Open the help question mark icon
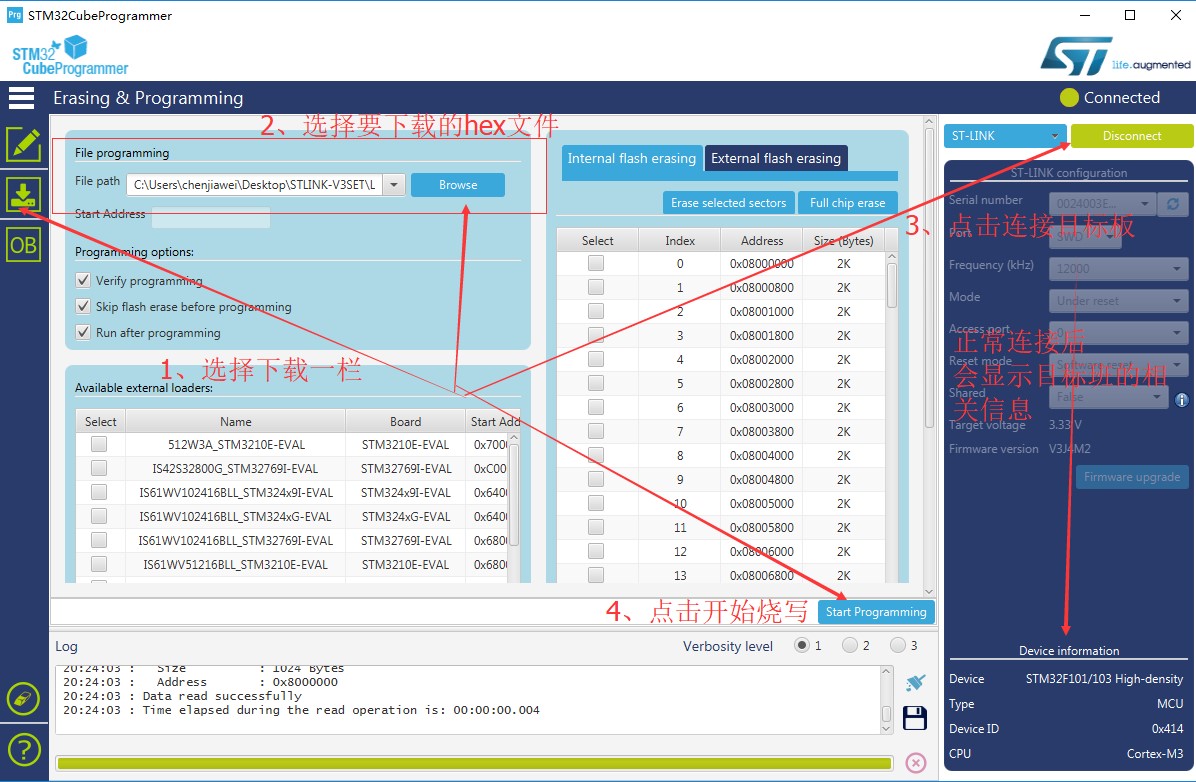 [x=24, y=749]
